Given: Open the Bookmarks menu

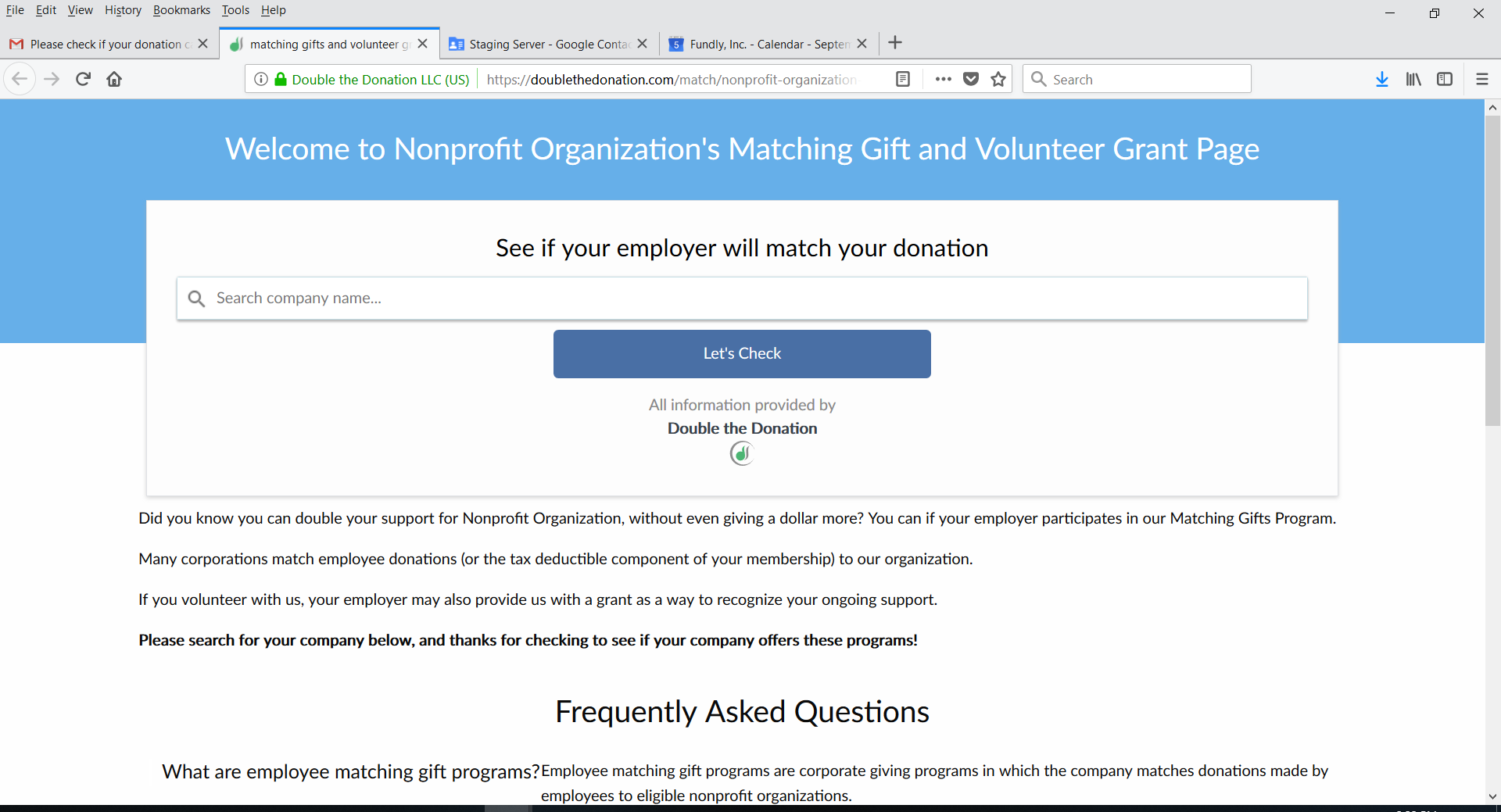Looking at the screenshot, I should pos(181,10).
